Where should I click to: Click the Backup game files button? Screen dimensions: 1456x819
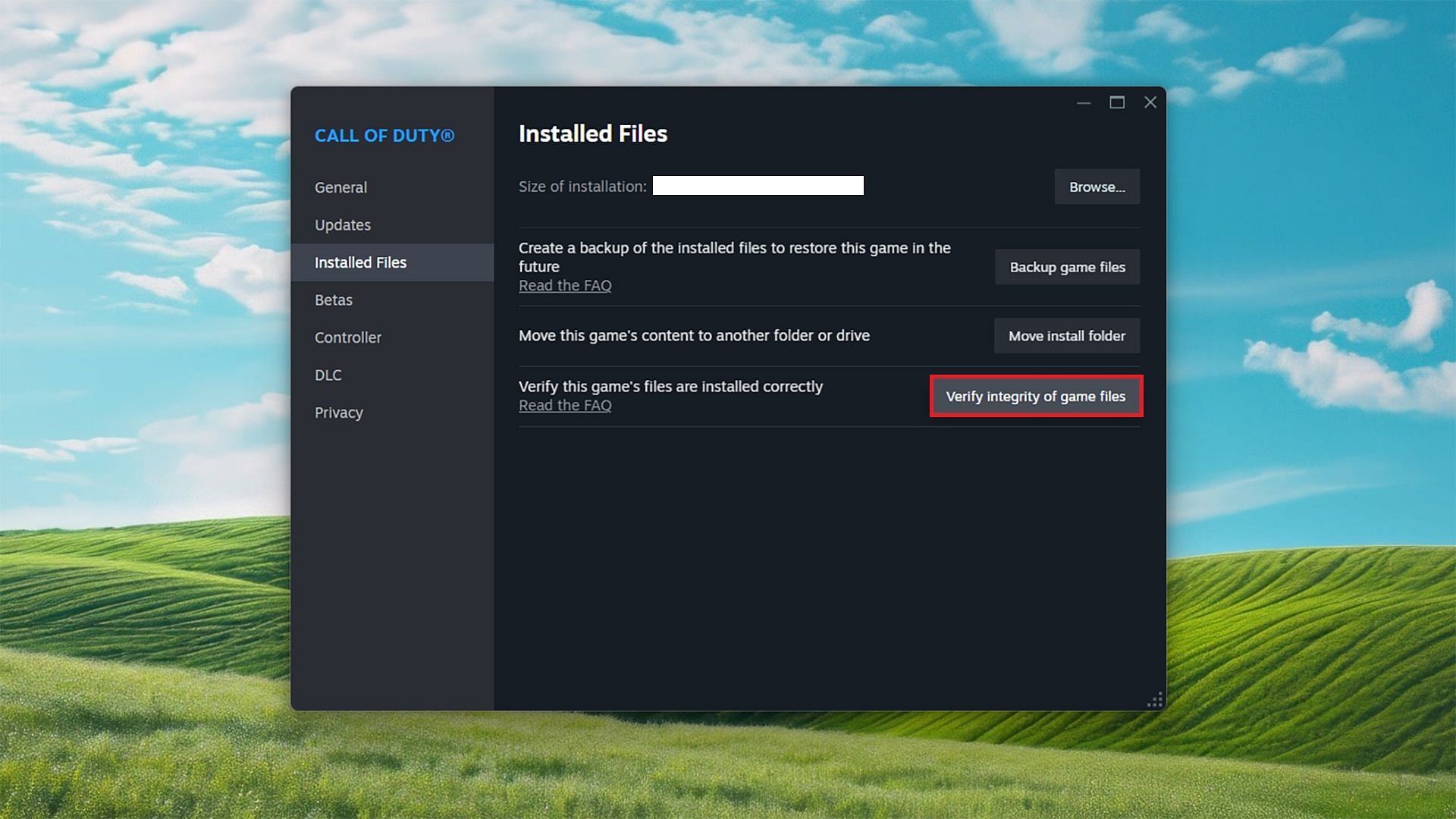coord(1068,266)
